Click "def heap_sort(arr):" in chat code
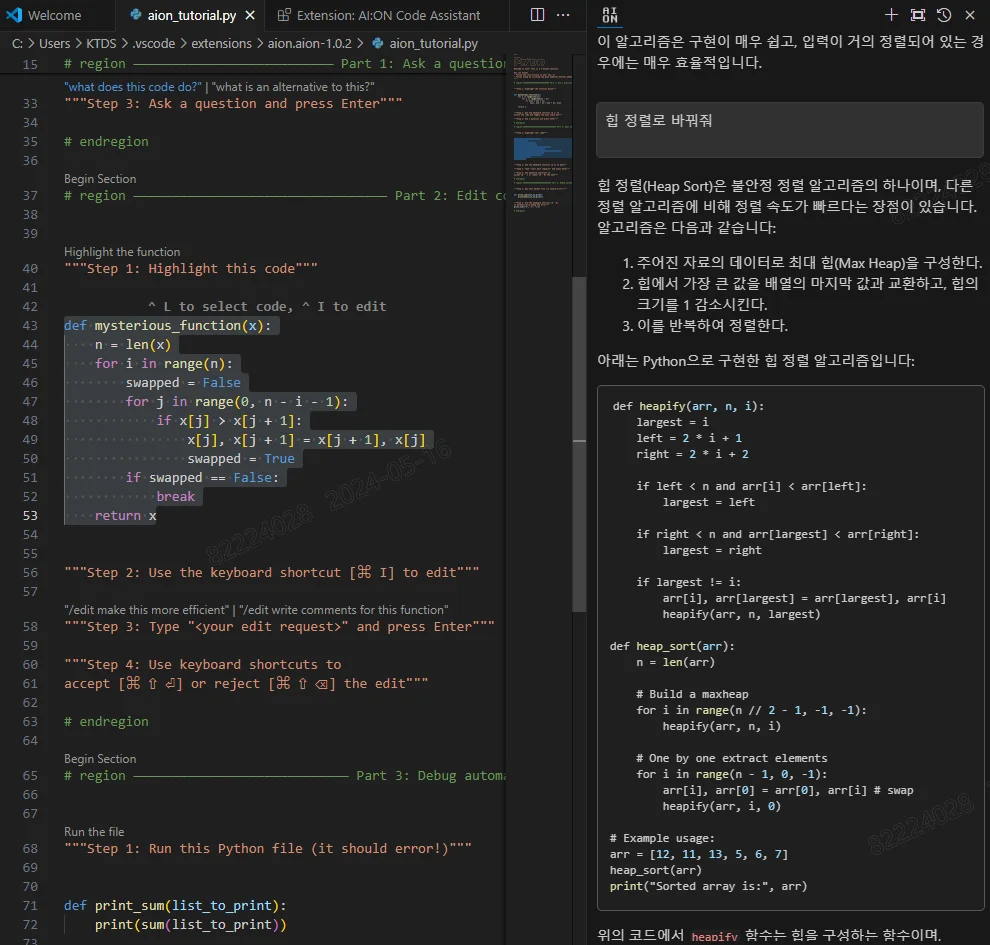Image resolution: width=990 pixels, height=945 pixels. (x=672, y=646)
